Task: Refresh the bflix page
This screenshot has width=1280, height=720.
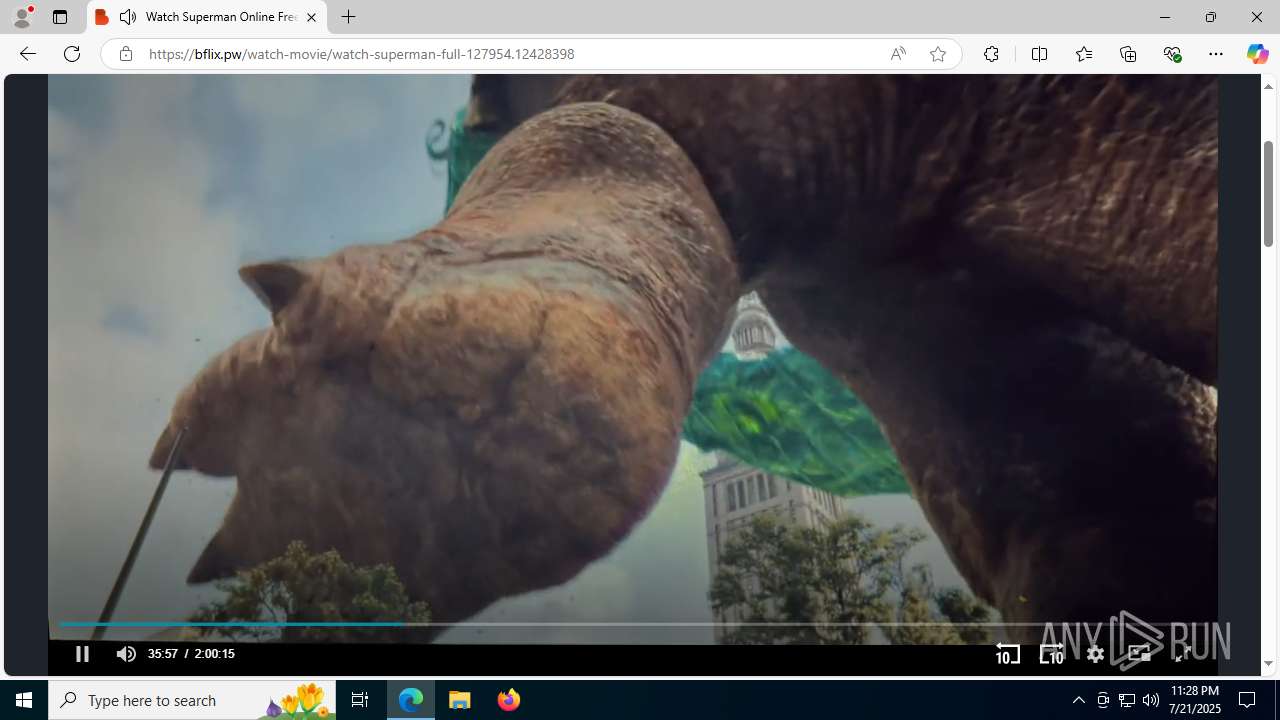Action: pos(72,54)
